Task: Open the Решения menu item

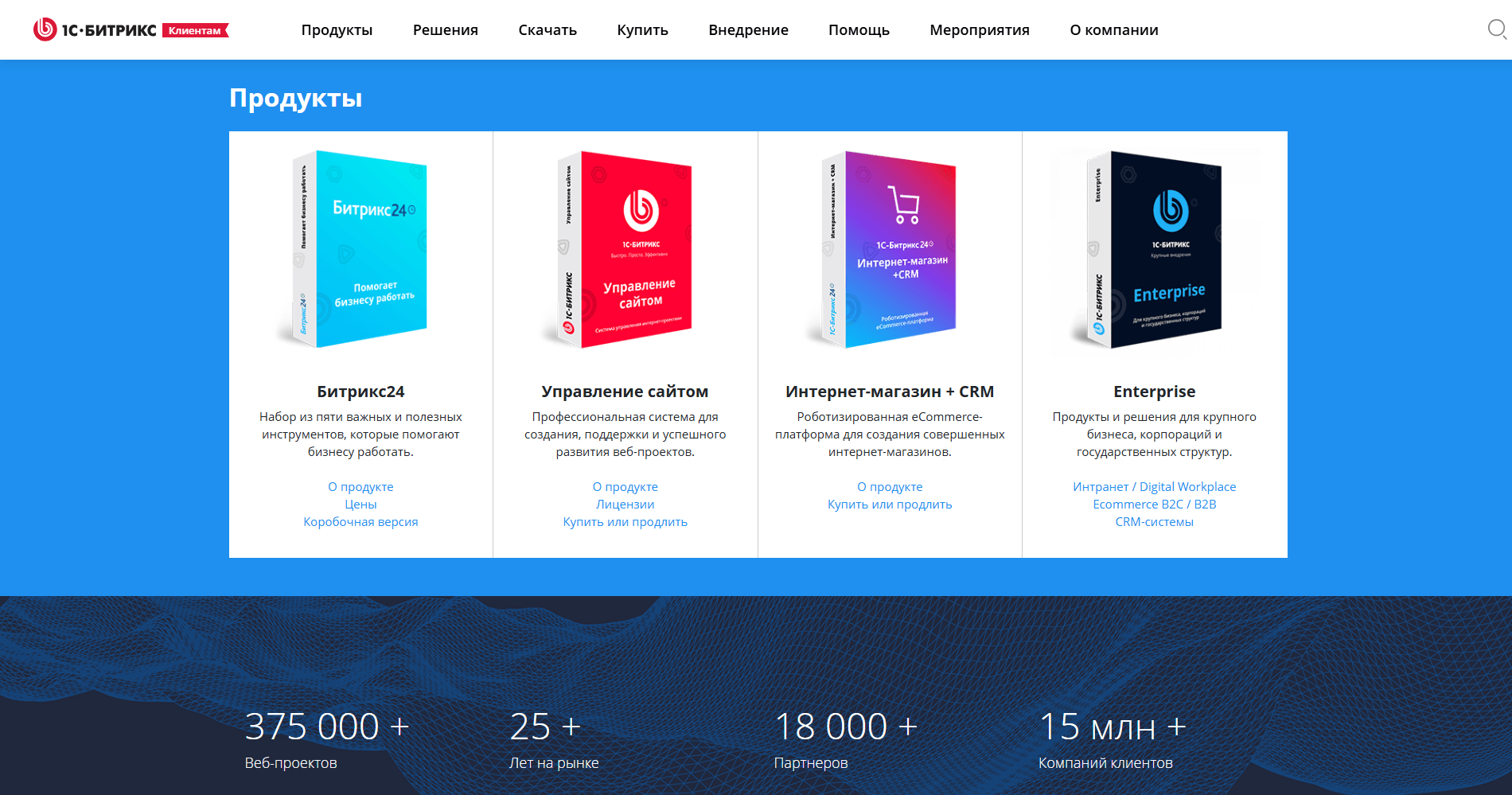Action: click(x=445, y=30)
